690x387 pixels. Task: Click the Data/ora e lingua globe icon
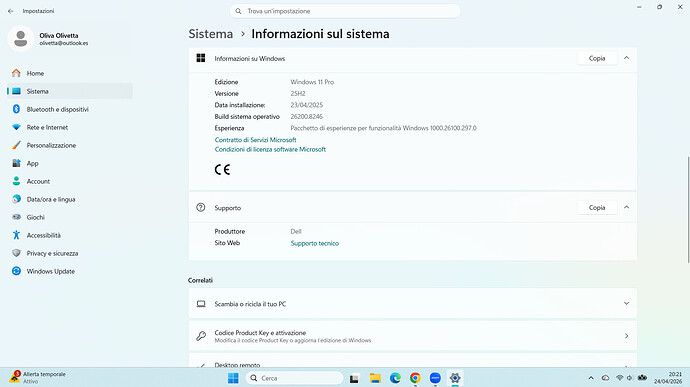click(16, 199)
